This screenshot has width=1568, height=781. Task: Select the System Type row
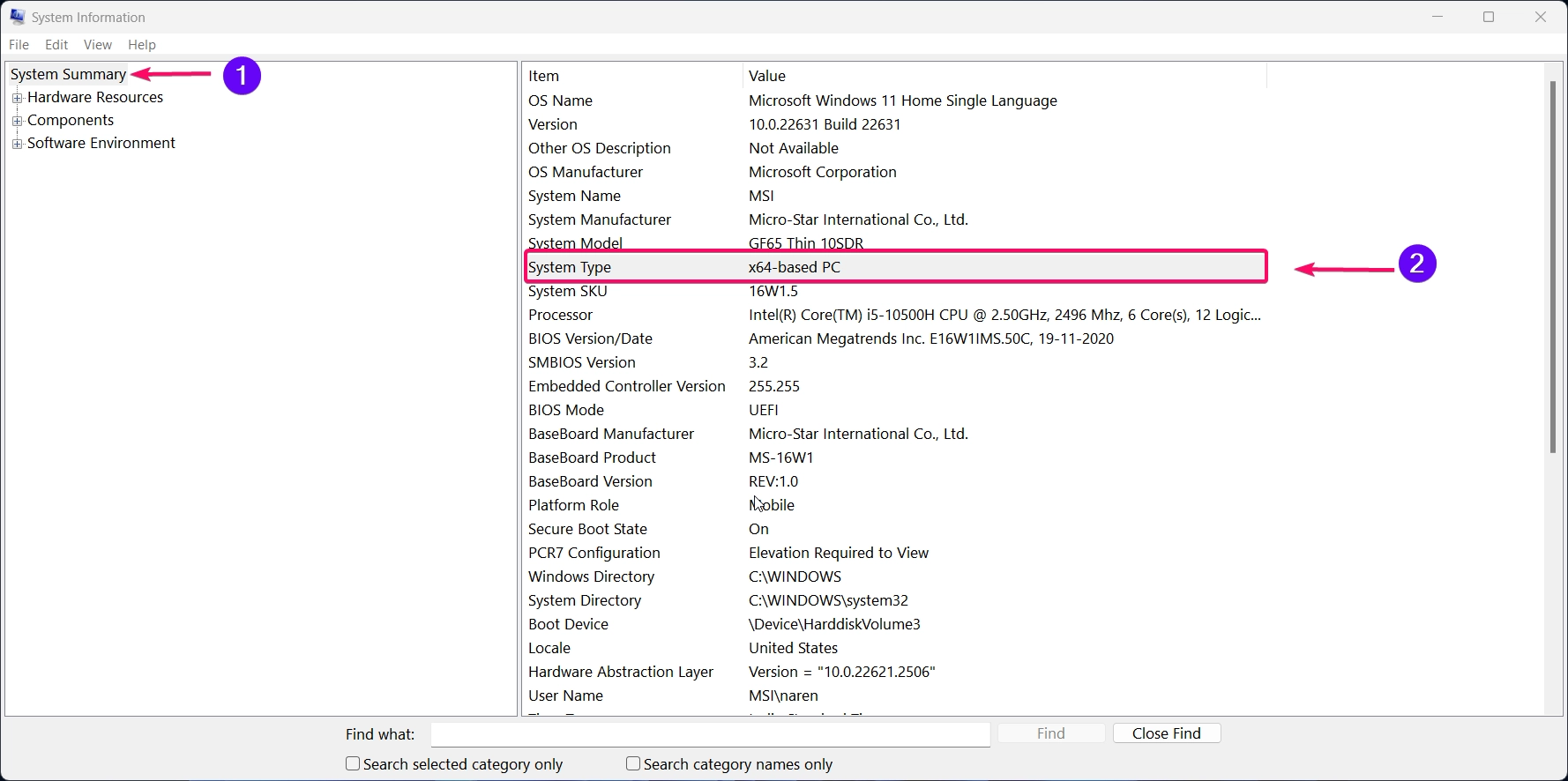pos(895,267)
